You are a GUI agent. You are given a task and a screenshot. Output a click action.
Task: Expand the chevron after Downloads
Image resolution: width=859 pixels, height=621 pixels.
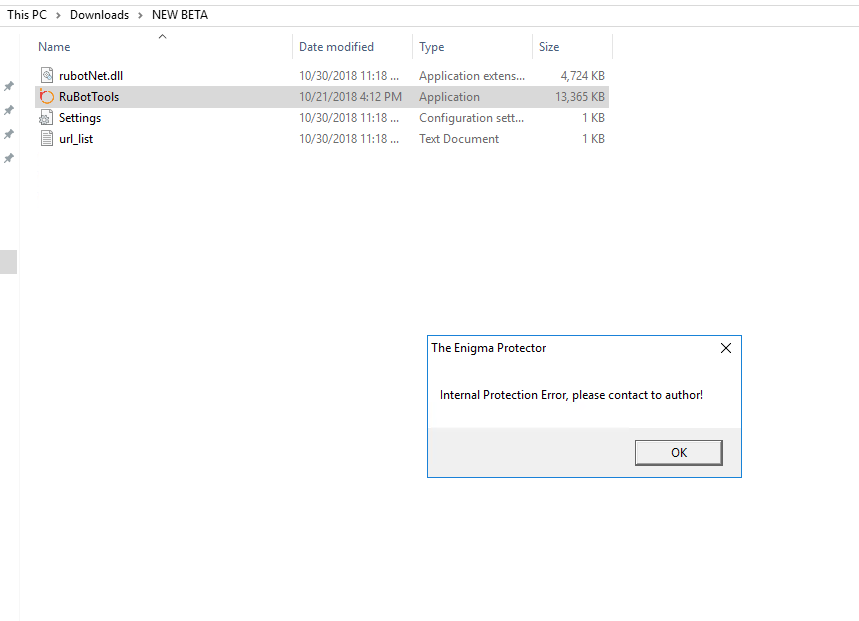tap(140, 15)
